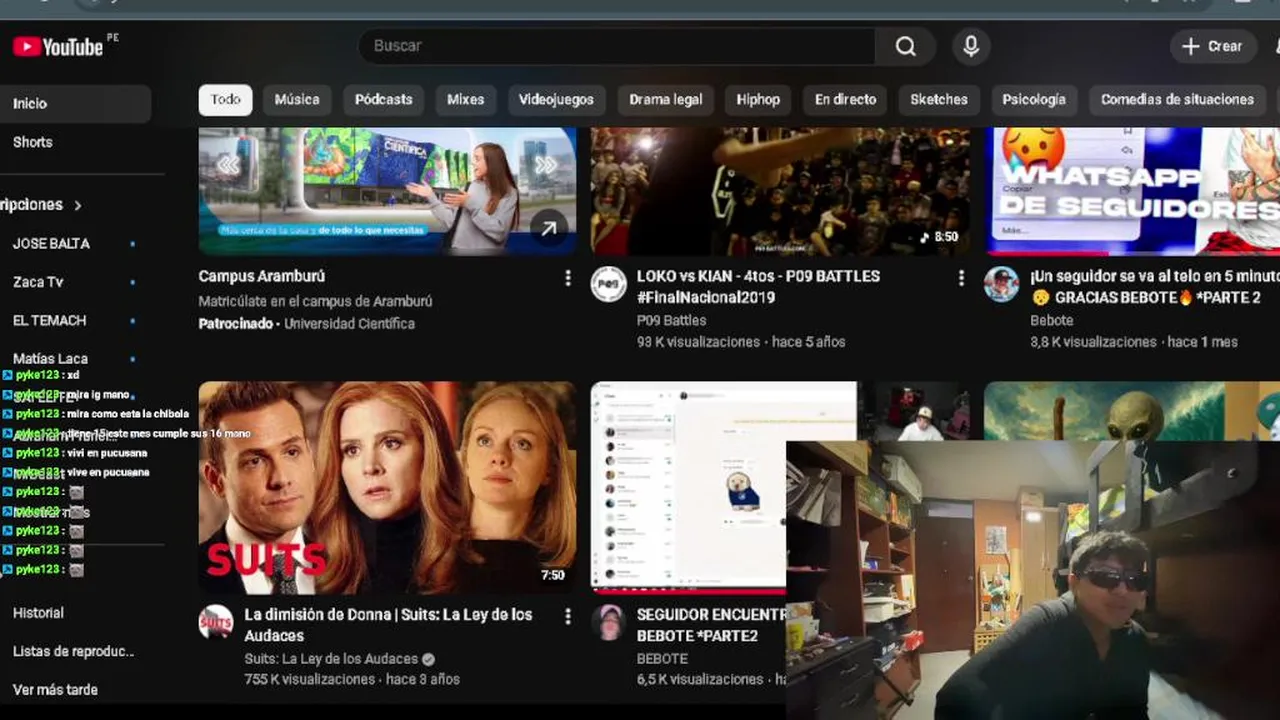This screenshot has height=720, width=1280.
Task: Click the search magnifier button
Action: (x=905, y=46)
